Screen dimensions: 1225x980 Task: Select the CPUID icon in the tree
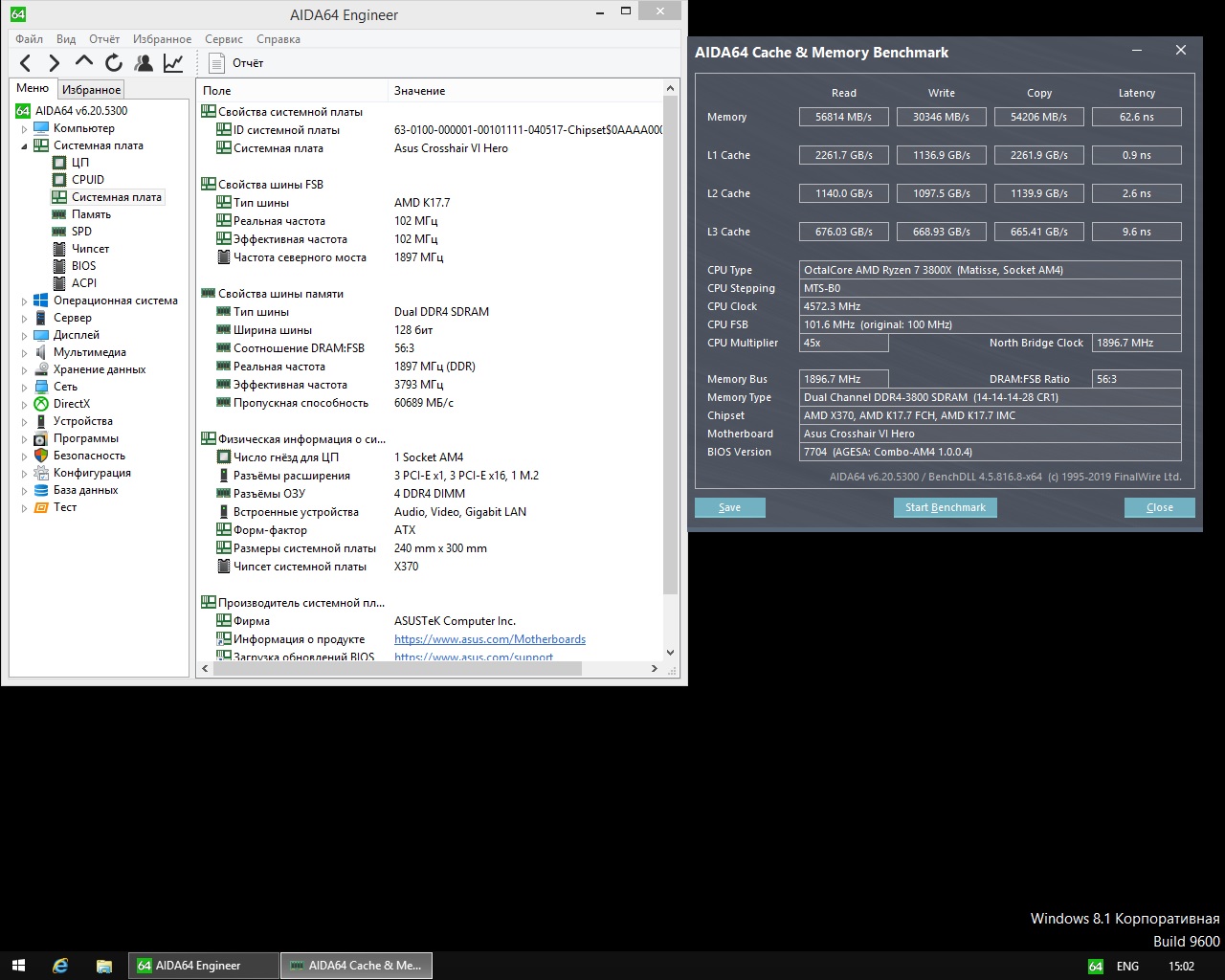click(x=59, y=180)
